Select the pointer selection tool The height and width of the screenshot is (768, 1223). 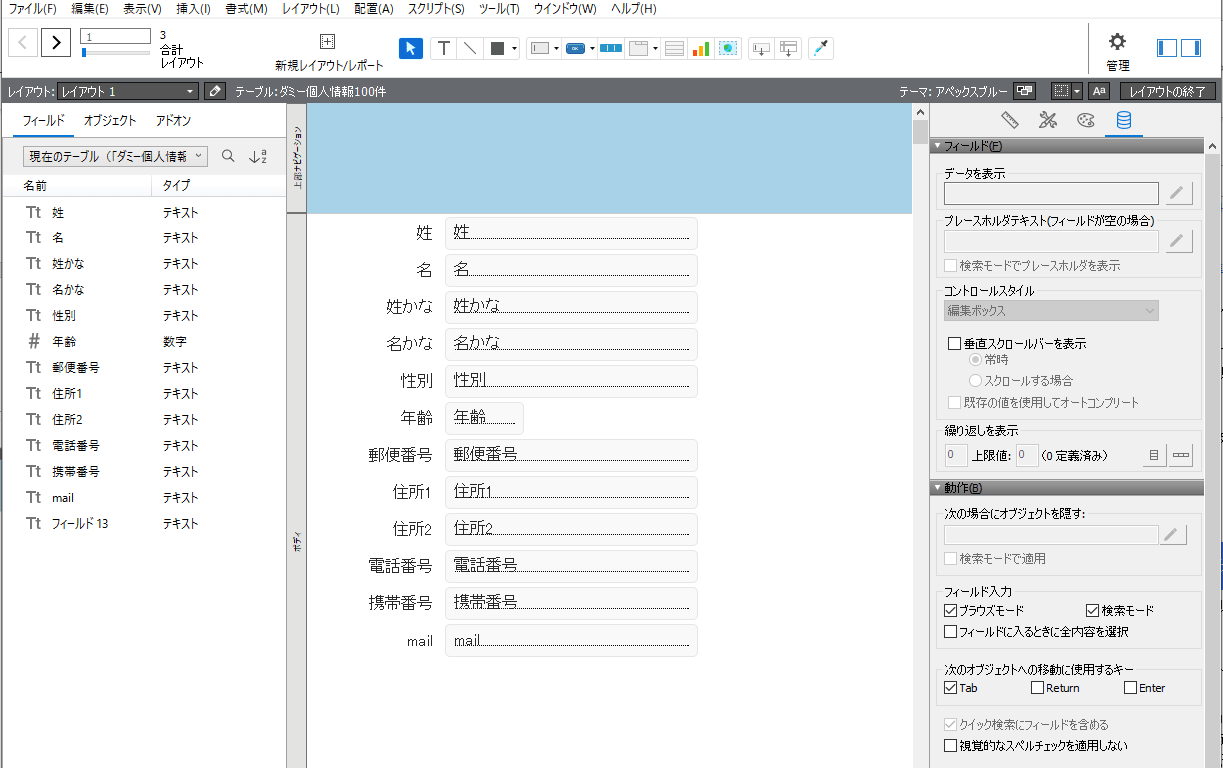411,48
